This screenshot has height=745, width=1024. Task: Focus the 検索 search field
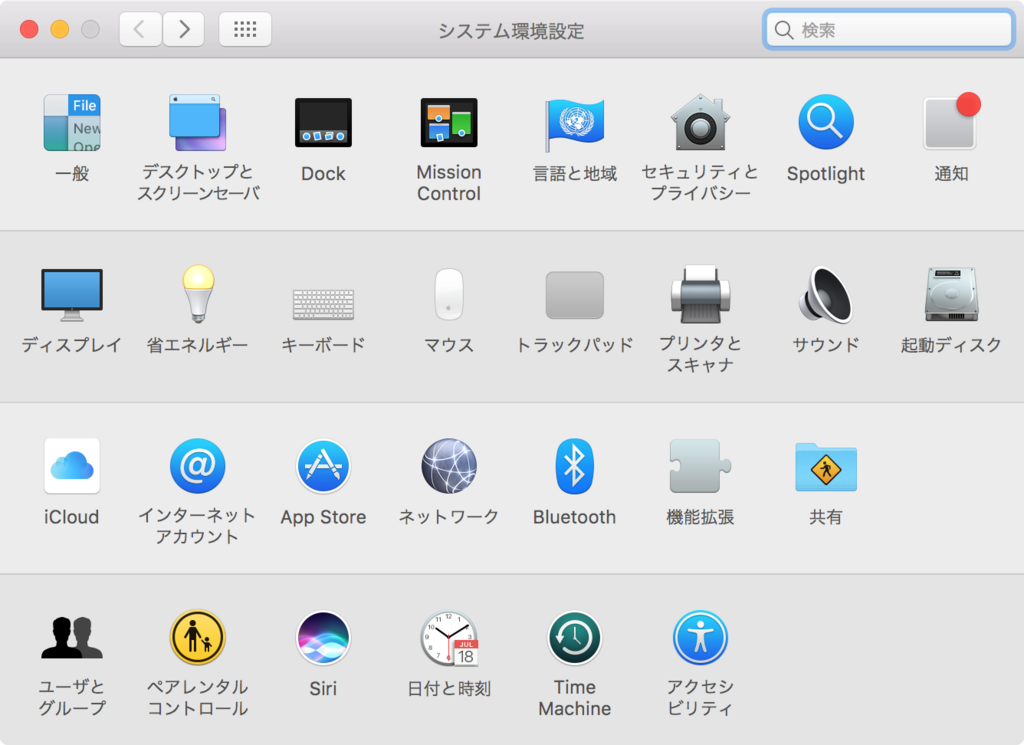click(x=888, y=29)
